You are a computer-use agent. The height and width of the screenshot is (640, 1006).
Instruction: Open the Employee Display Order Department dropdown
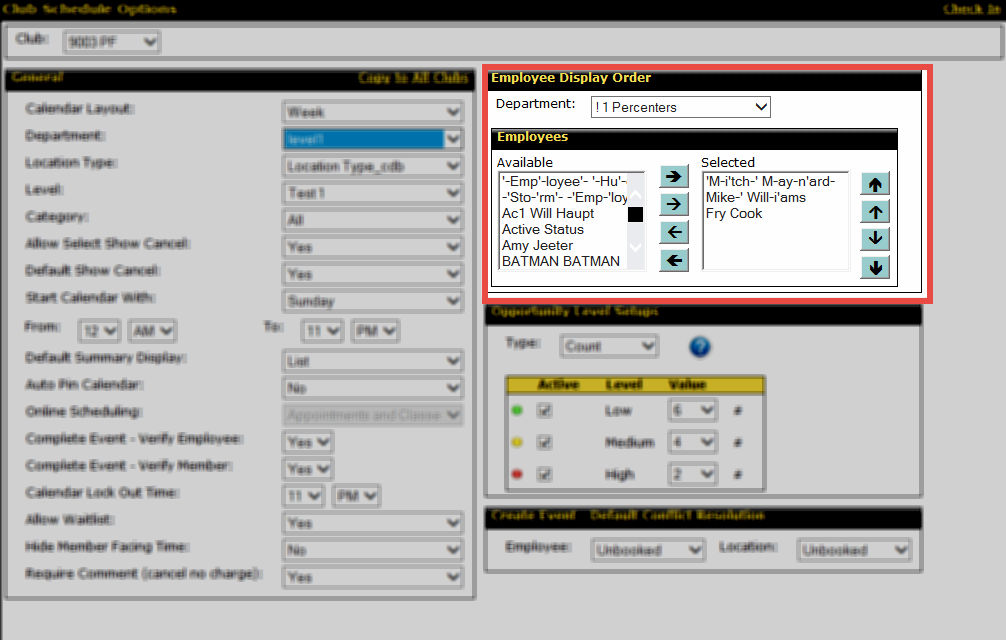coord(680,107)
